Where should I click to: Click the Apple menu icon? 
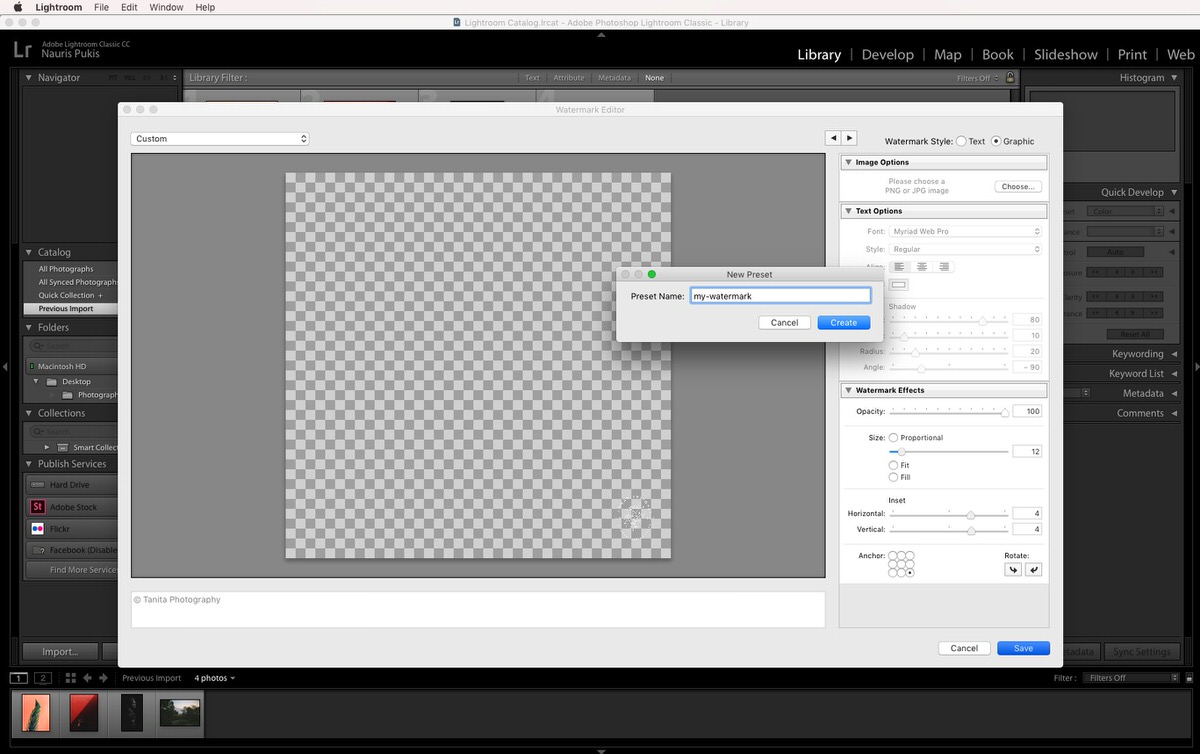[18, 7]
